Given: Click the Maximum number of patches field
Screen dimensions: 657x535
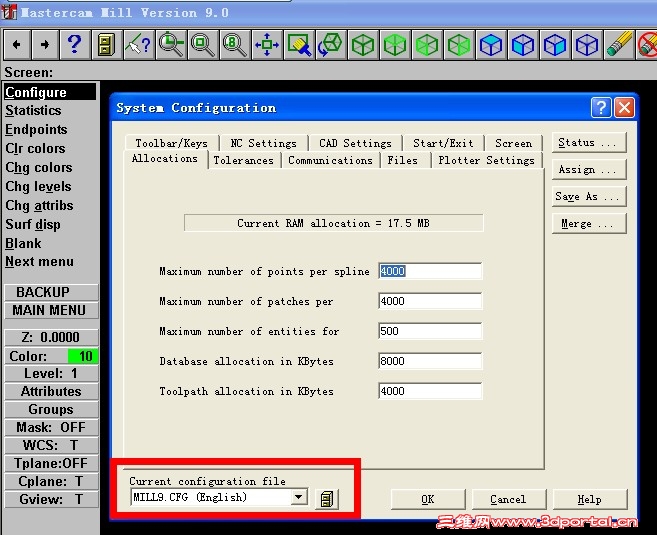Looking at the screenshot, I should pyautogui.click(x=430, y=301).
